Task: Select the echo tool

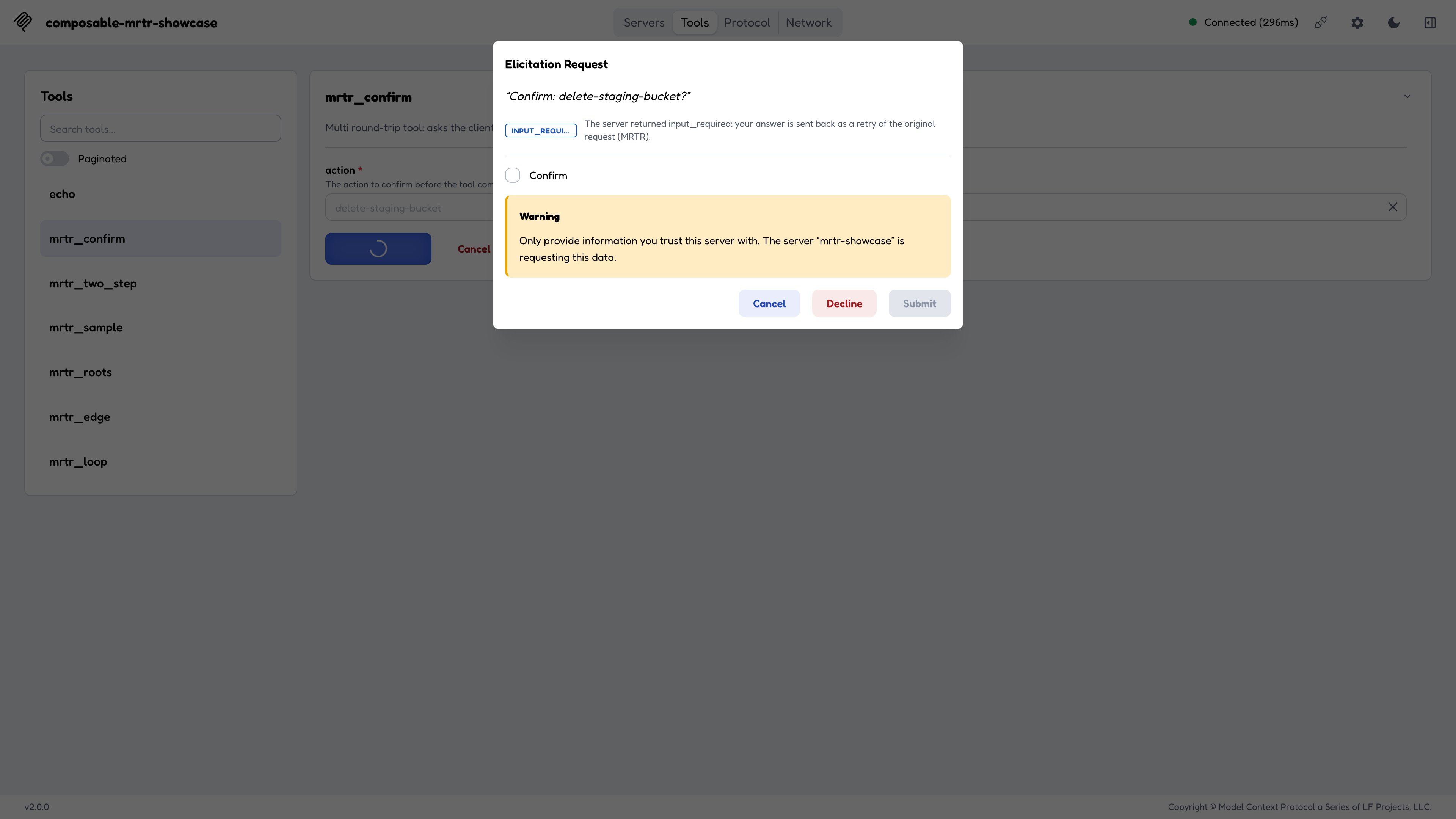Action: [160, 194]
